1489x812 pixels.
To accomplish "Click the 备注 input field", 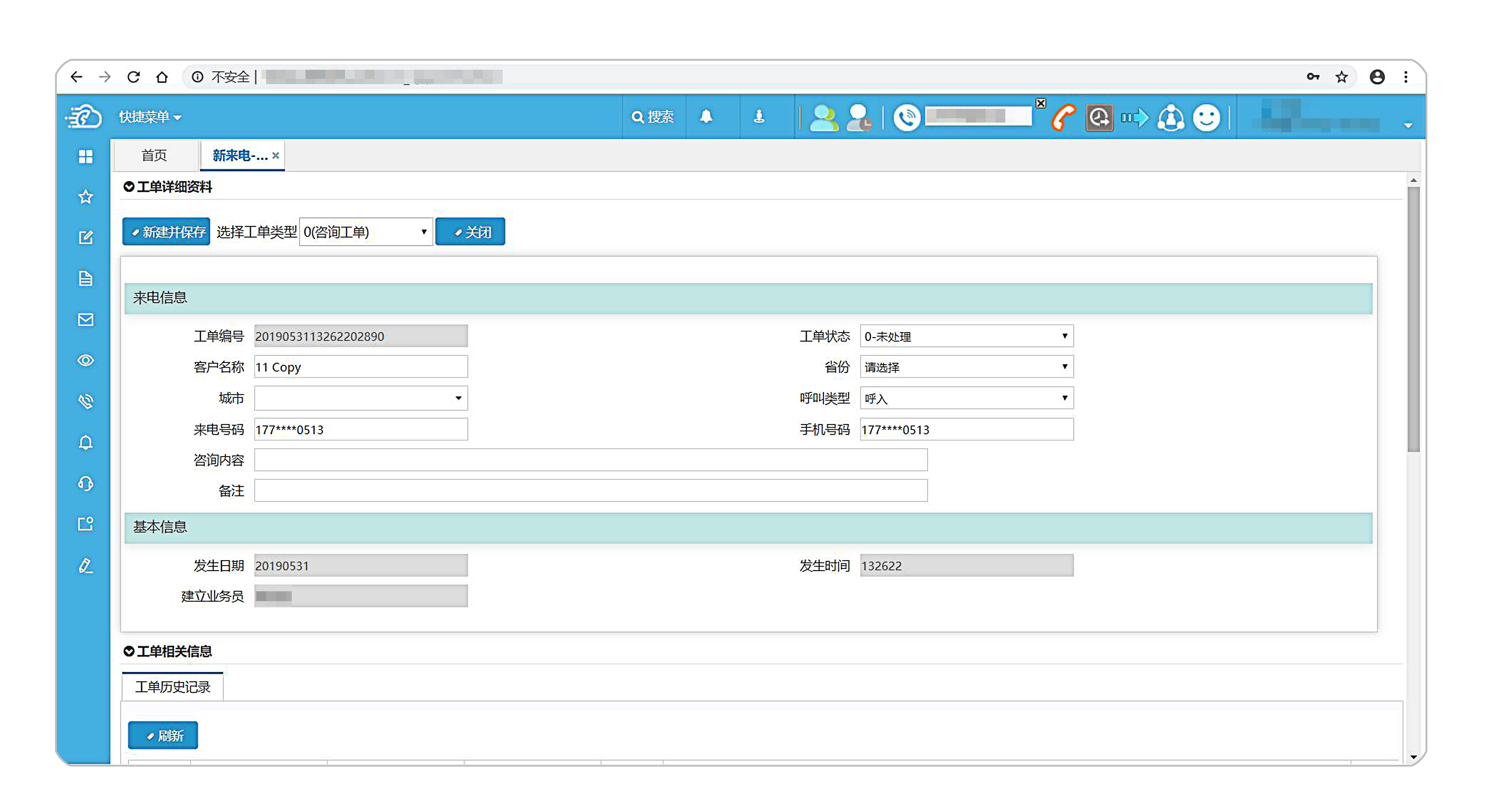I will point(591,490).
